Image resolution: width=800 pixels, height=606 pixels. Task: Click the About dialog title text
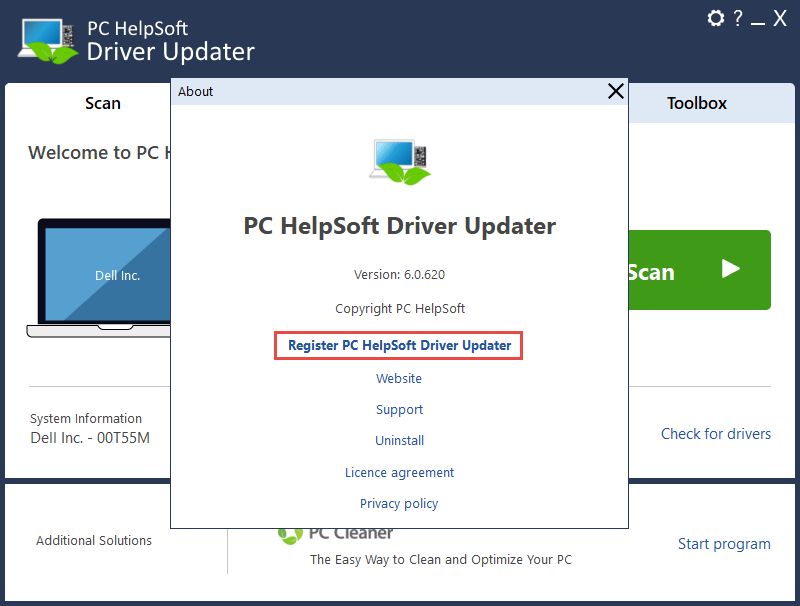pyautogui.click(x=195, y=92)
